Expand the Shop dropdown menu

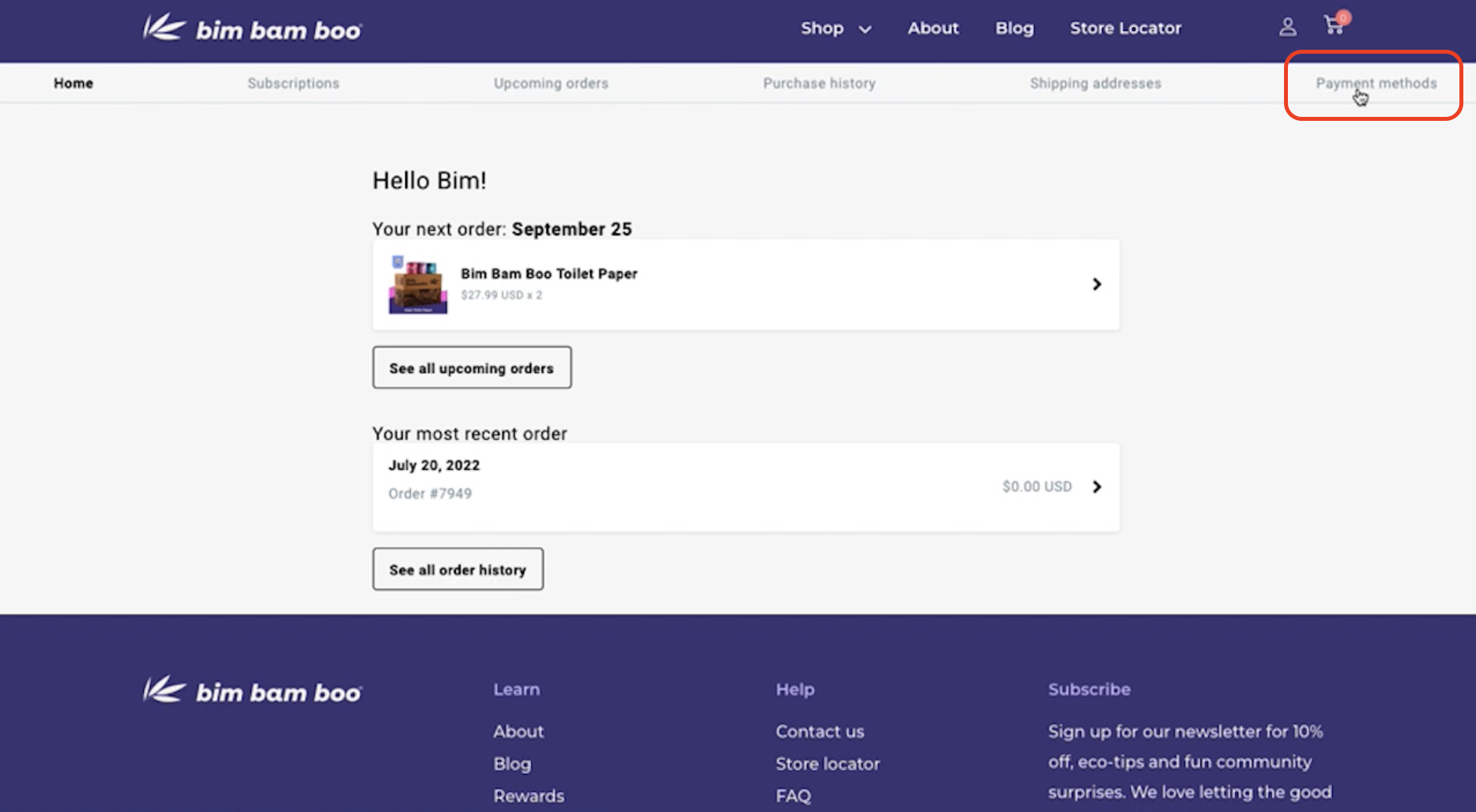[x=835, y=28]
